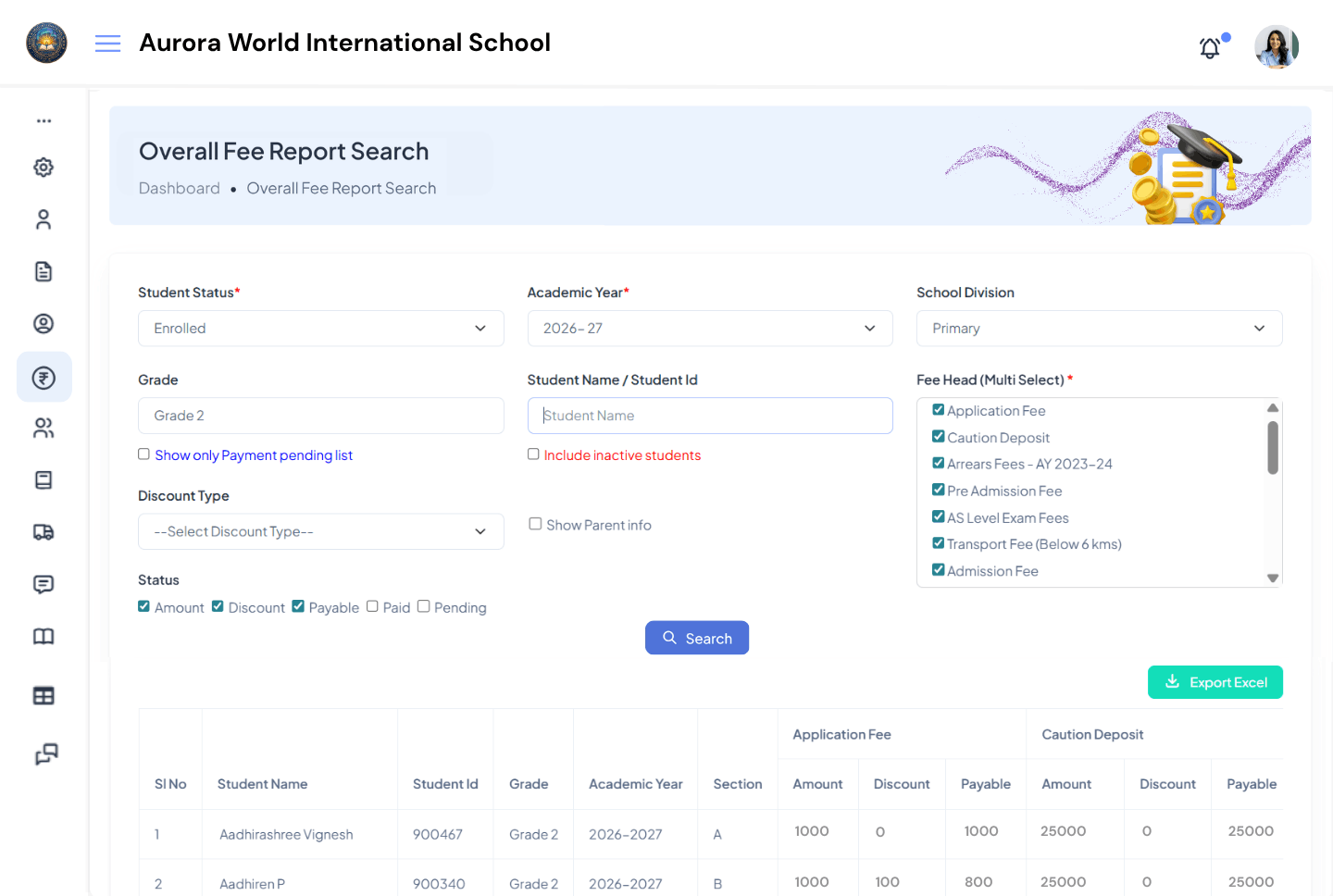
Task: Open the table grid icon in the sidebar
Action: (43, 695)
